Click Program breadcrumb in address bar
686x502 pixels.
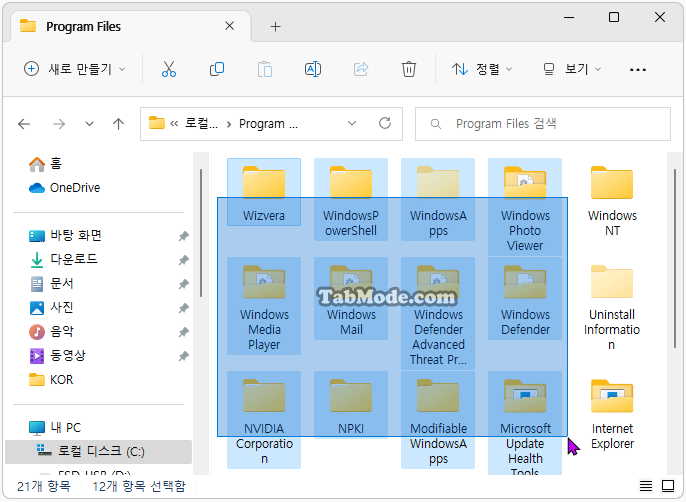(268, 124)
